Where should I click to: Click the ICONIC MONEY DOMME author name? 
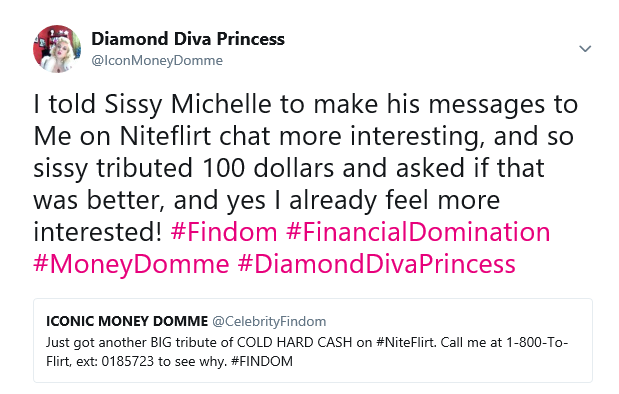click(x=127, y=321)
